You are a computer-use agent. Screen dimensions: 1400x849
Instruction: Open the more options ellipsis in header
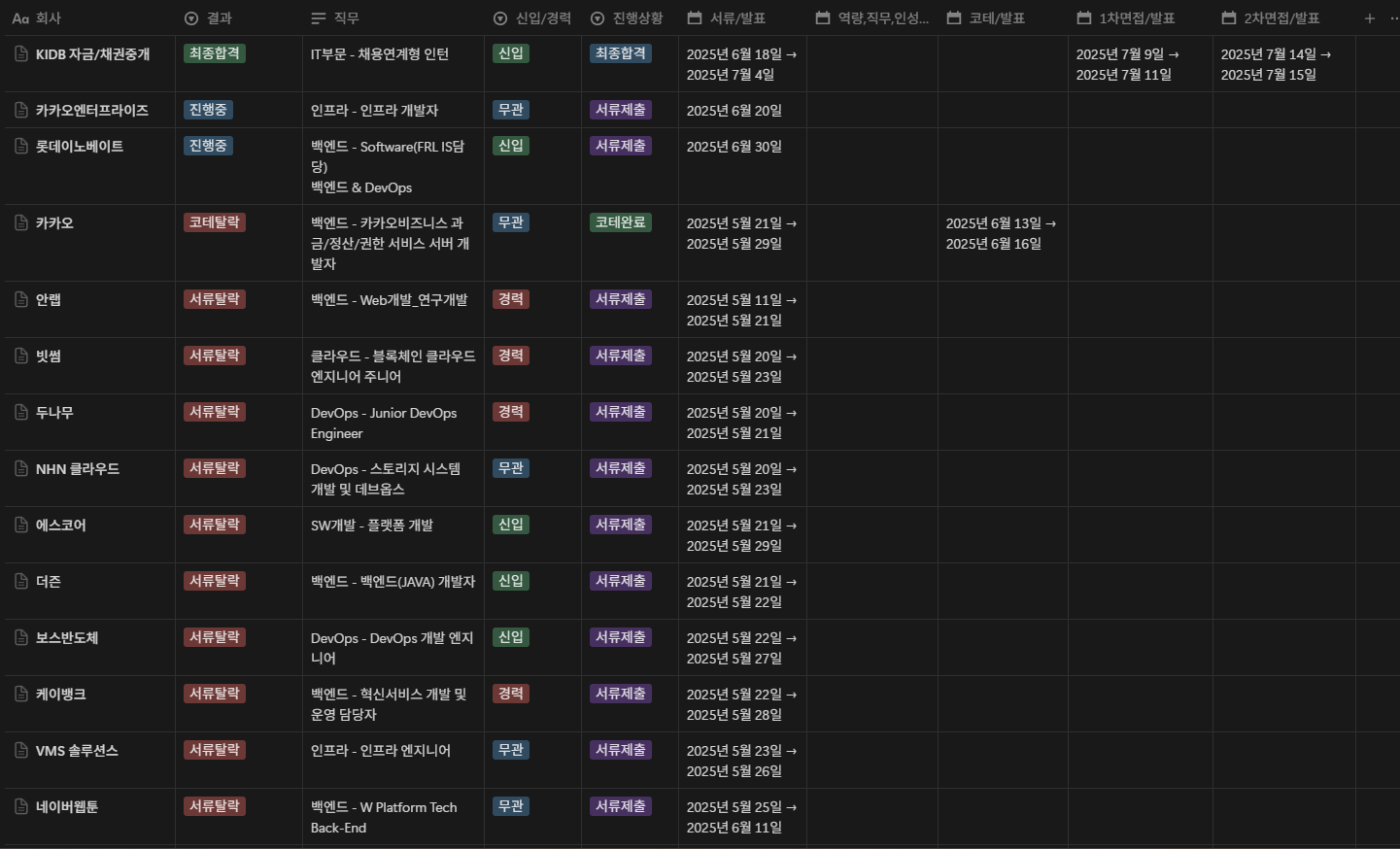pos(1395,18)
